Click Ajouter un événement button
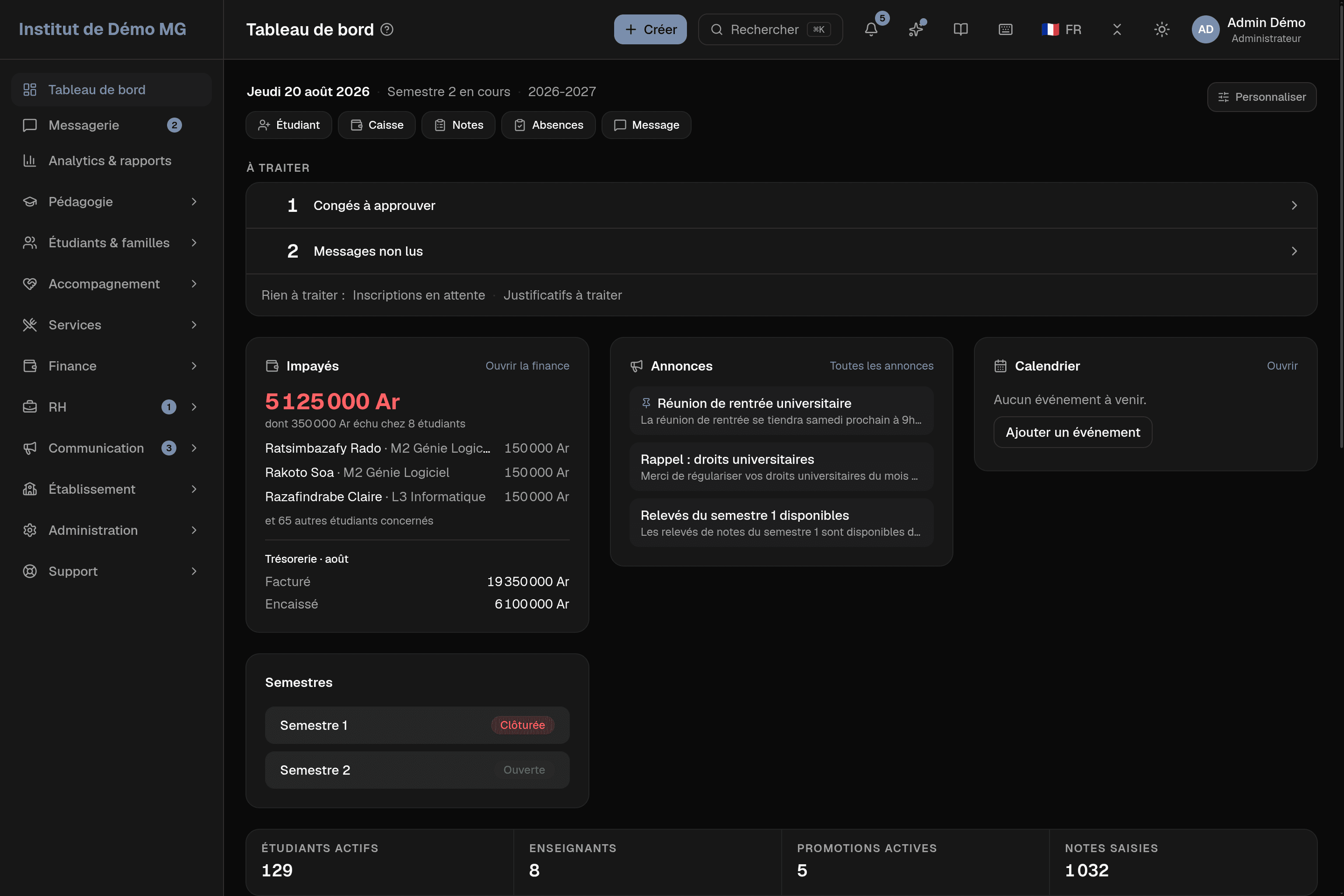This screenshot has height=896, width=1344. pyautogui.click(x=1072, y=433)
